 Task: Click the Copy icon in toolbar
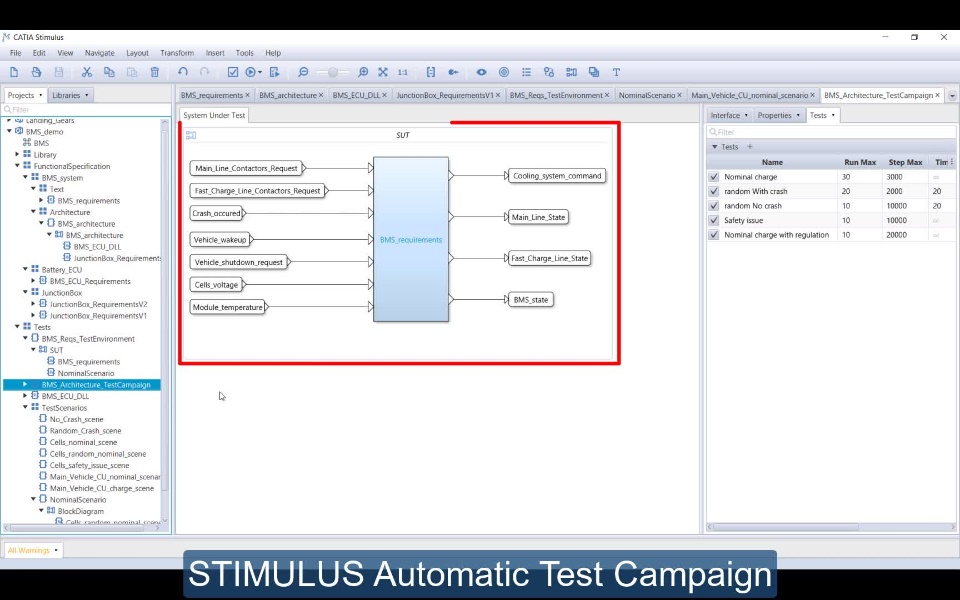109,72
